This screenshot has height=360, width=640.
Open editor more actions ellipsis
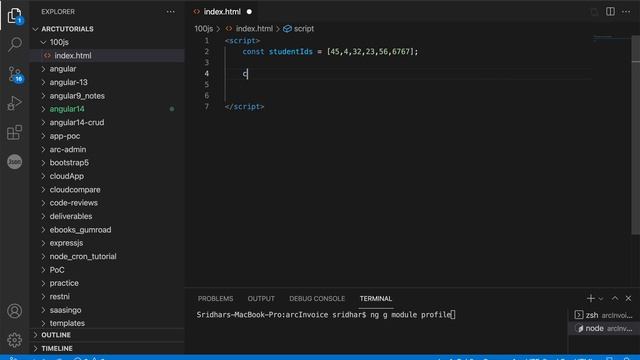[x=626, y=12]
